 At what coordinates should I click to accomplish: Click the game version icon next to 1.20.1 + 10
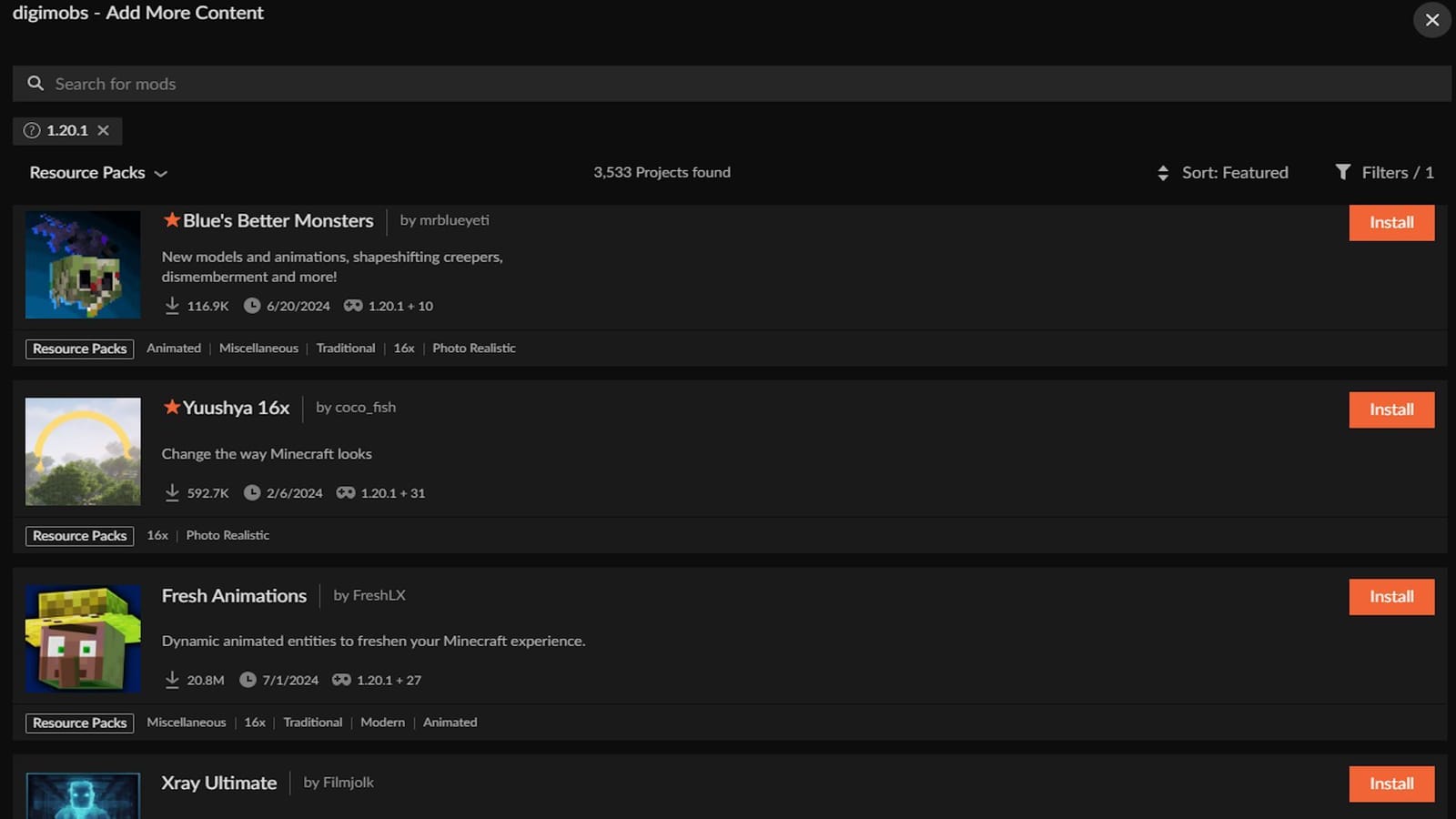pos(352,306)
